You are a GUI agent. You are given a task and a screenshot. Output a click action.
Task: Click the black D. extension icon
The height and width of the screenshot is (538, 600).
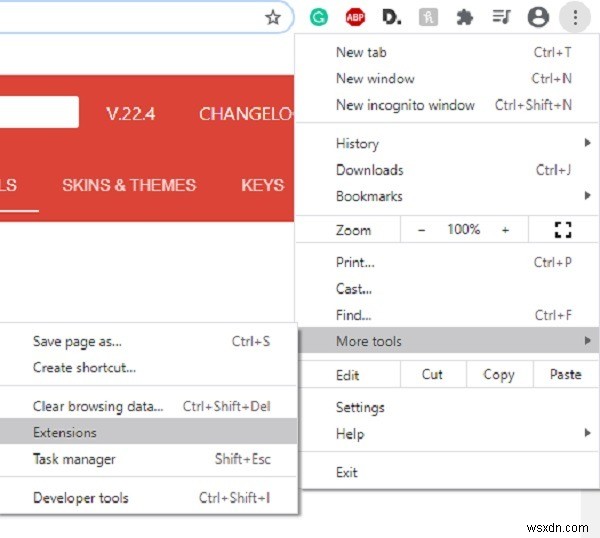click(x=391, y=17)
